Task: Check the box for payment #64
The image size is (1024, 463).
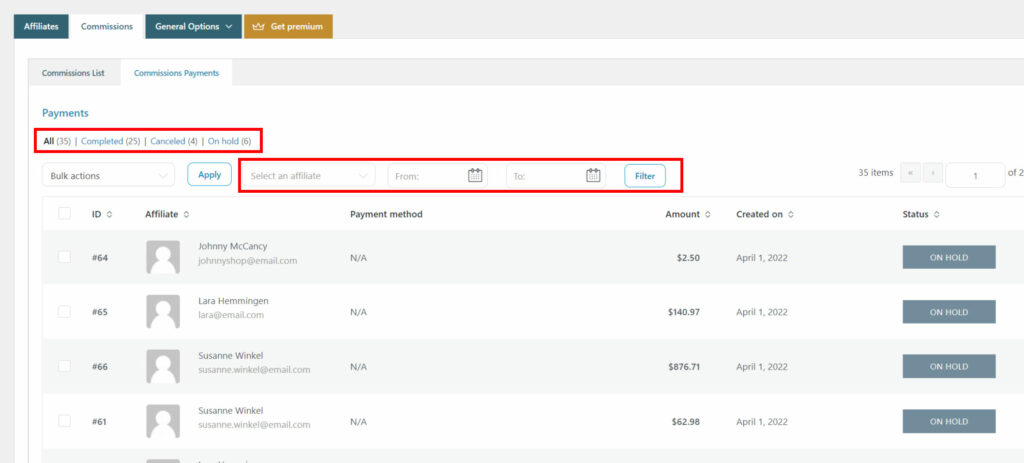Action: [x=65, y=257]
